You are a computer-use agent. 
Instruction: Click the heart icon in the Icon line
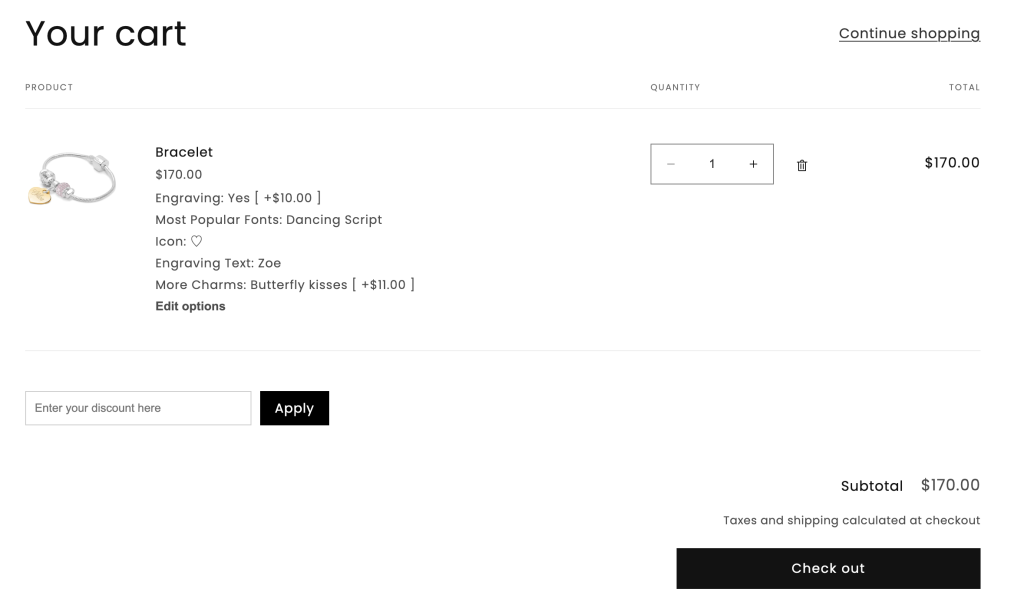pyautogui.click(x=196, y=241)
